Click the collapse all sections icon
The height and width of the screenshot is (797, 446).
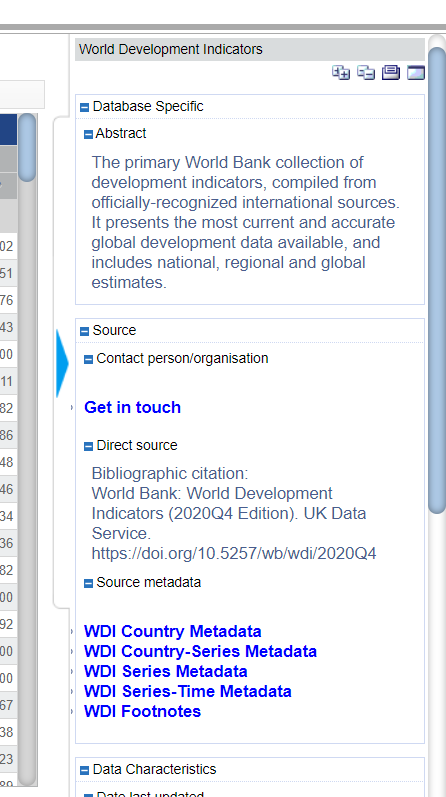point(366,73)
